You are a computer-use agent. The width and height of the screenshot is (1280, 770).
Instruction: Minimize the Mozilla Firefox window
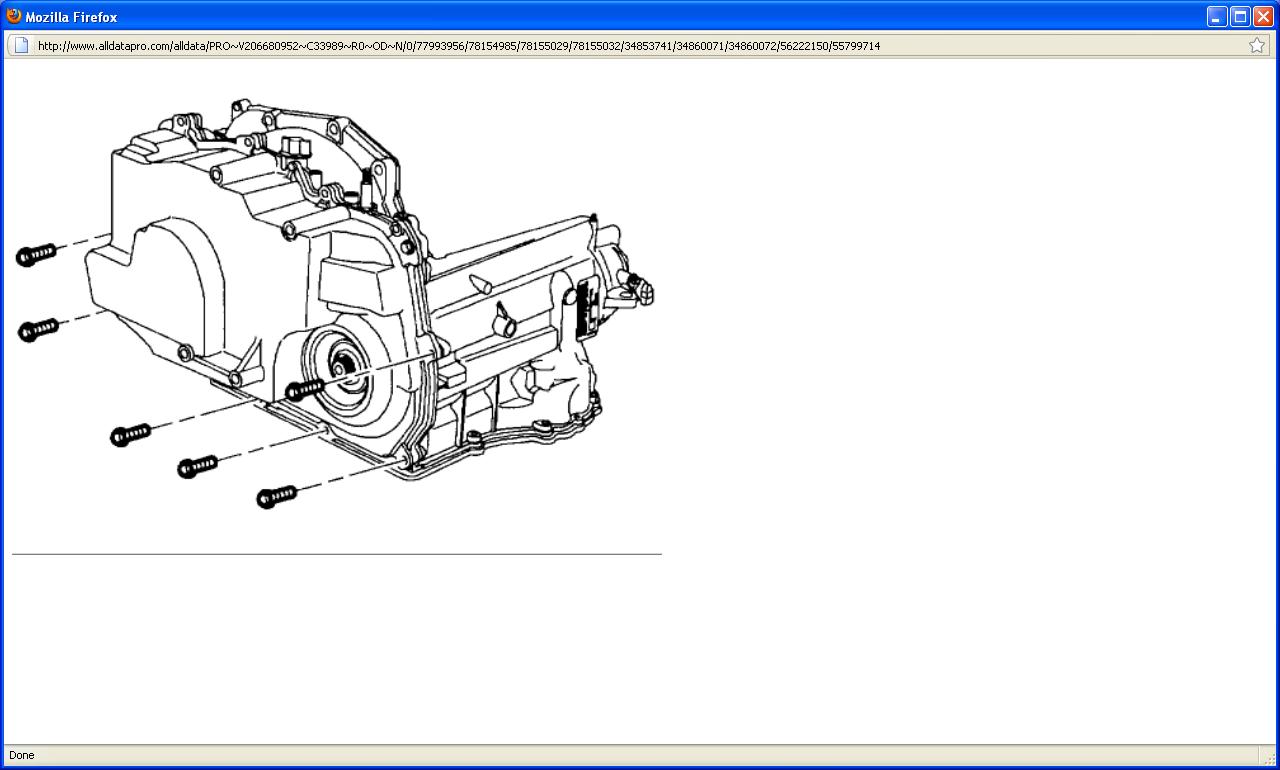(1217, 17)
